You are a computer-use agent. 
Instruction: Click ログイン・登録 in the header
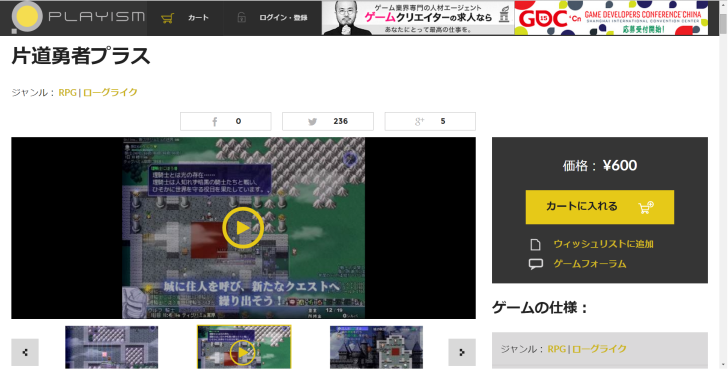[x=283, y=18]
